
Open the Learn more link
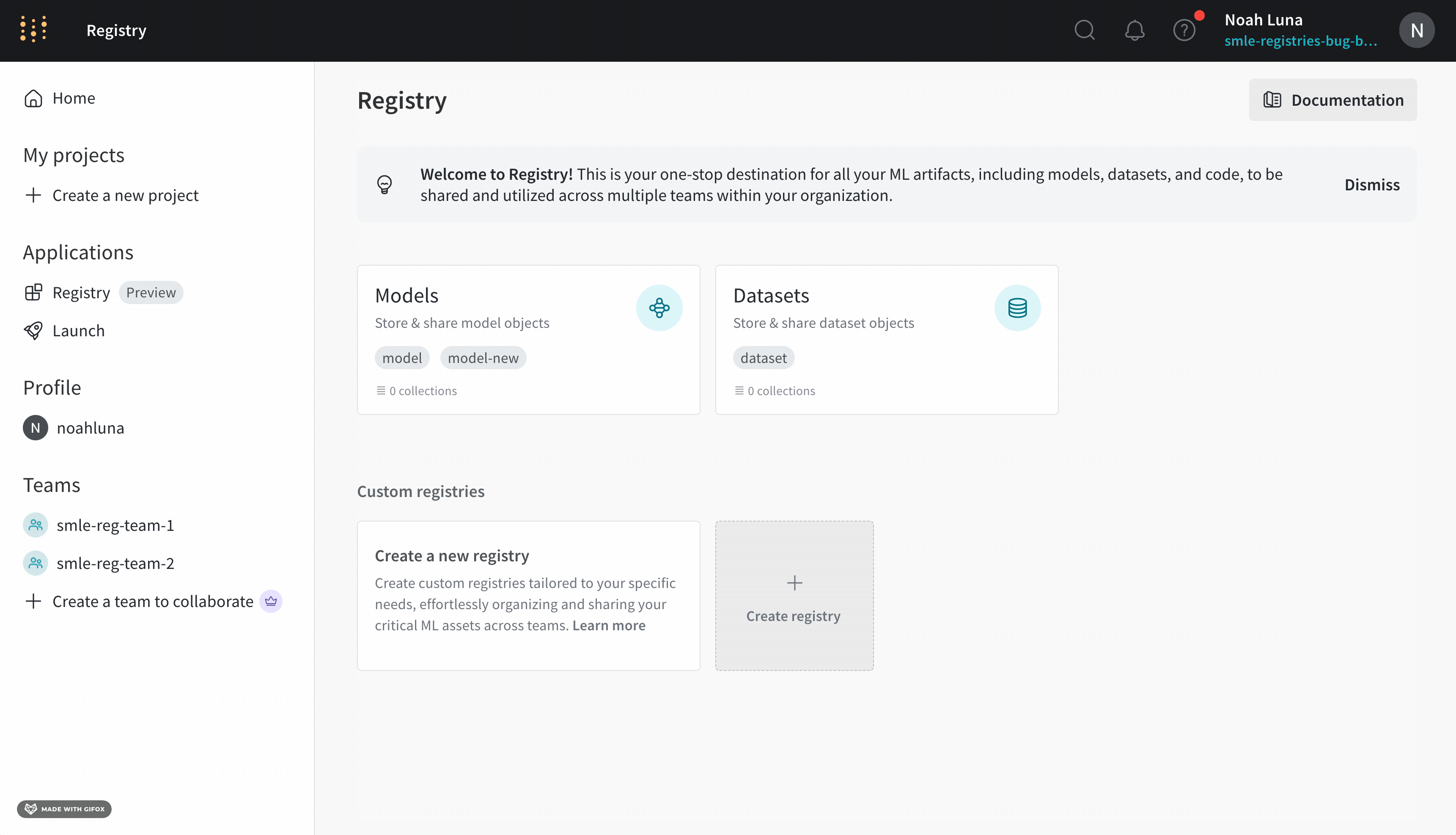click(x=609, y=625)
